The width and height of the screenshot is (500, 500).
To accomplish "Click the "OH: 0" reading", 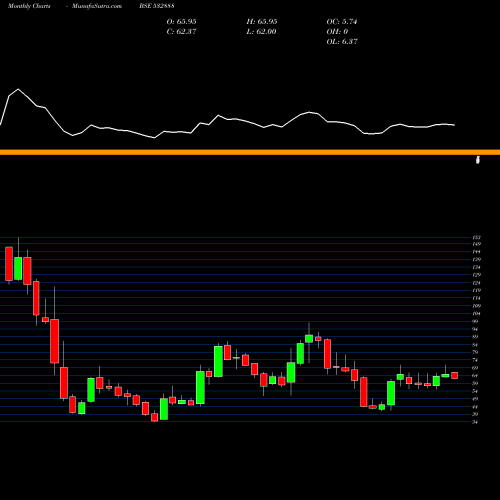I will coord(337,31).
